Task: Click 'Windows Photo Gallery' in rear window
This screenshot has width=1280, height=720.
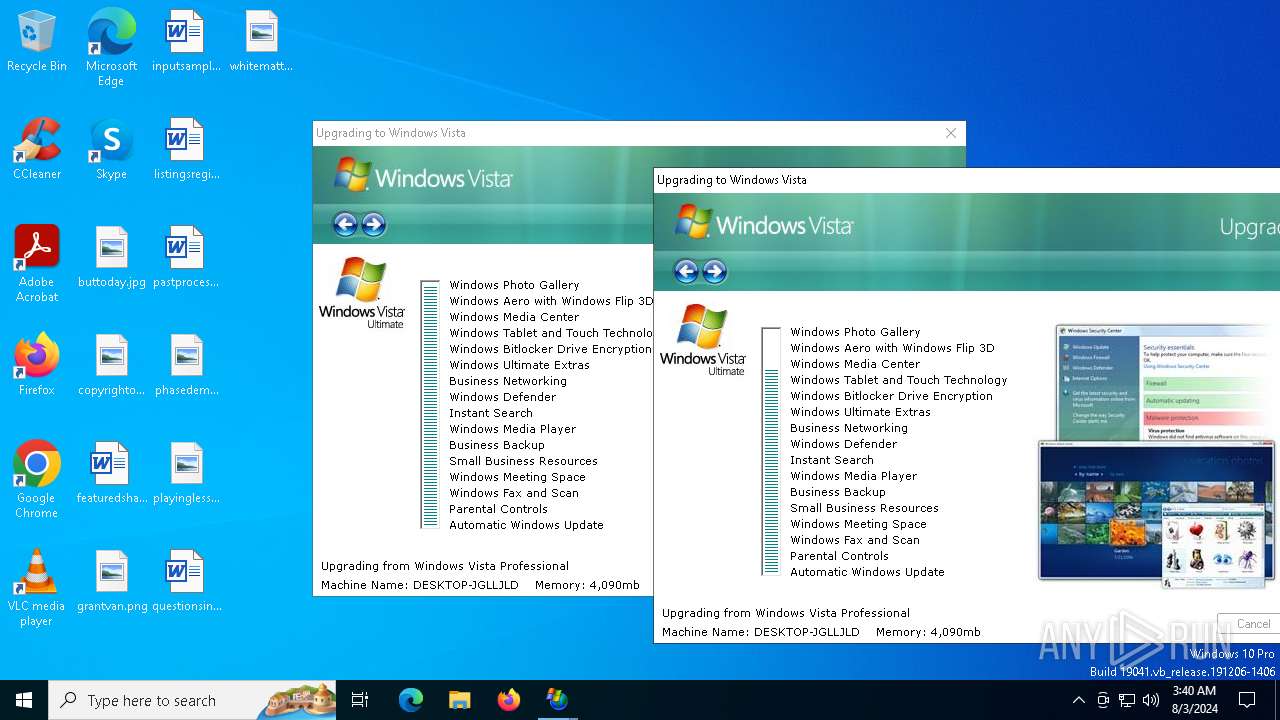Action: click(514, 285)
